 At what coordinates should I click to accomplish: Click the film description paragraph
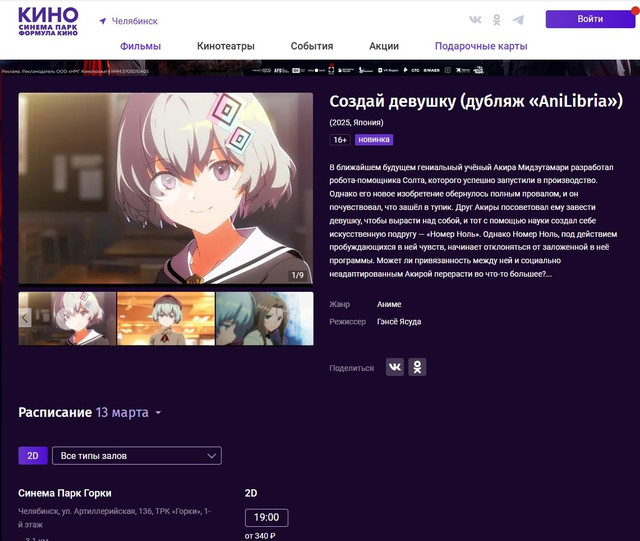[473, 220]
